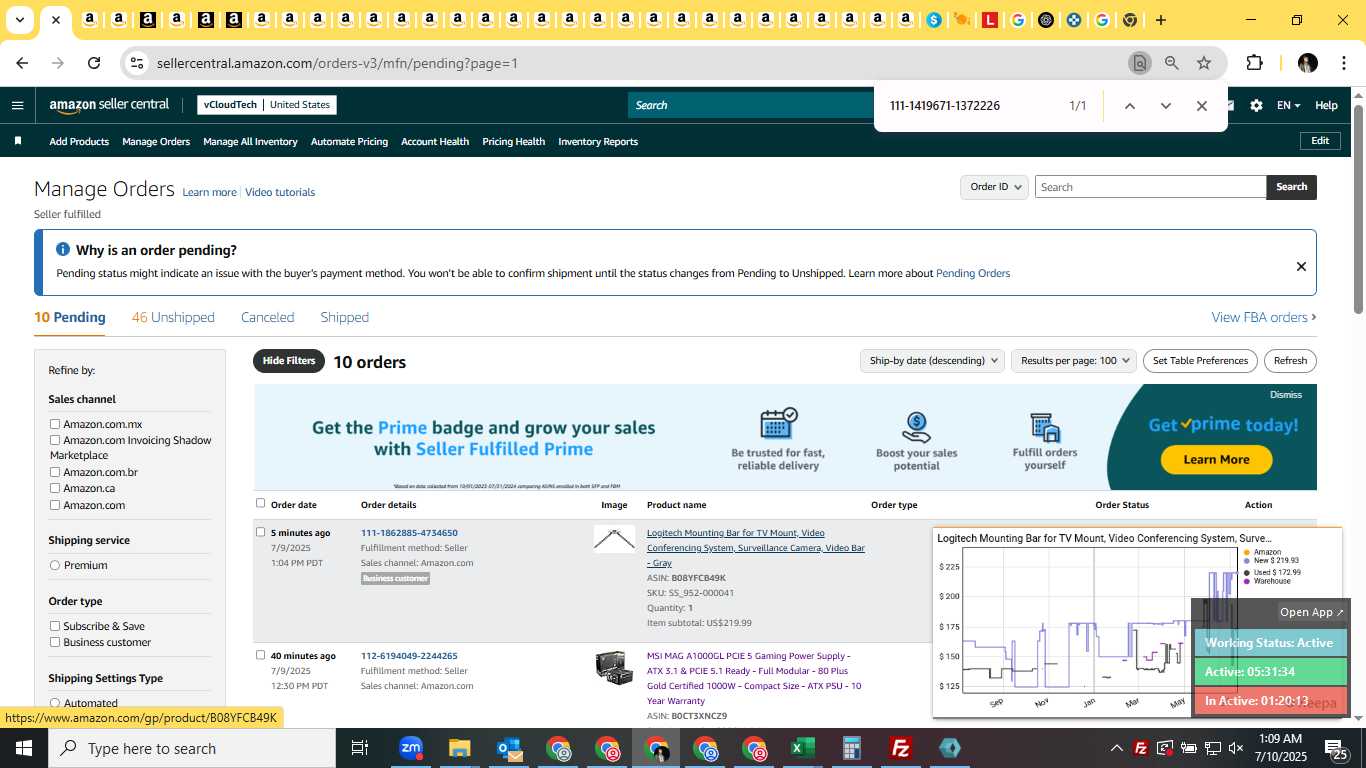Check Business customer order type
1366x768 pixels.
(x=55, y=642)
